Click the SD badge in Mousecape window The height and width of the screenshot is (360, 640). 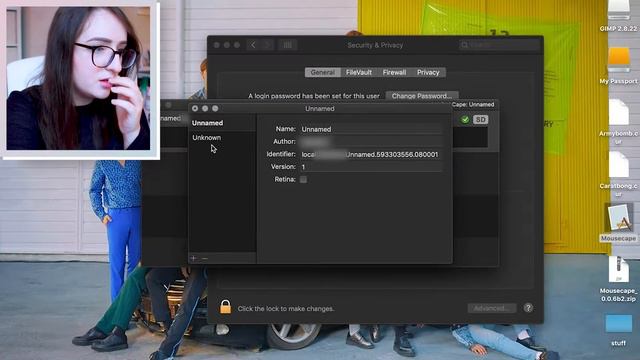coord(480,120)
